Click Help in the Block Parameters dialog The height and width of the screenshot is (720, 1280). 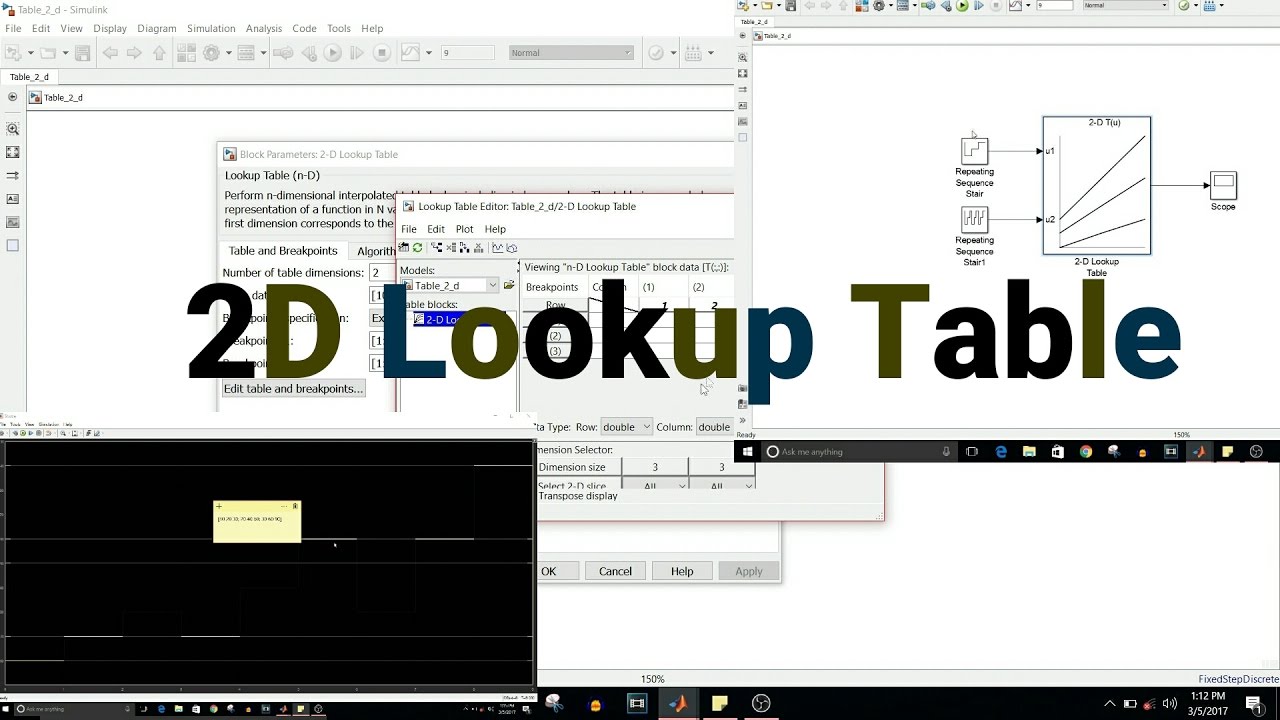point(682,571)
